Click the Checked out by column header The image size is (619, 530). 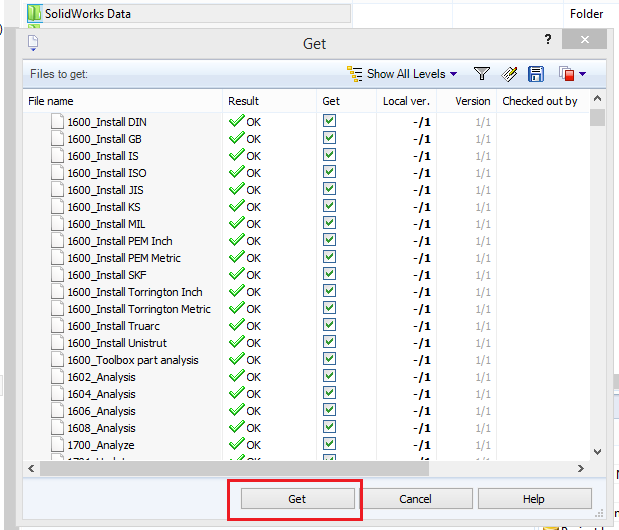click(539, 101)
